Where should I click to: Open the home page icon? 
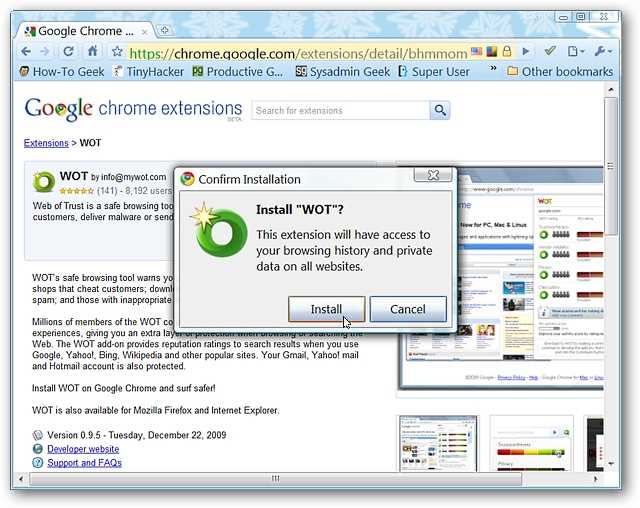pyautogui.click(x=93, y=51)
